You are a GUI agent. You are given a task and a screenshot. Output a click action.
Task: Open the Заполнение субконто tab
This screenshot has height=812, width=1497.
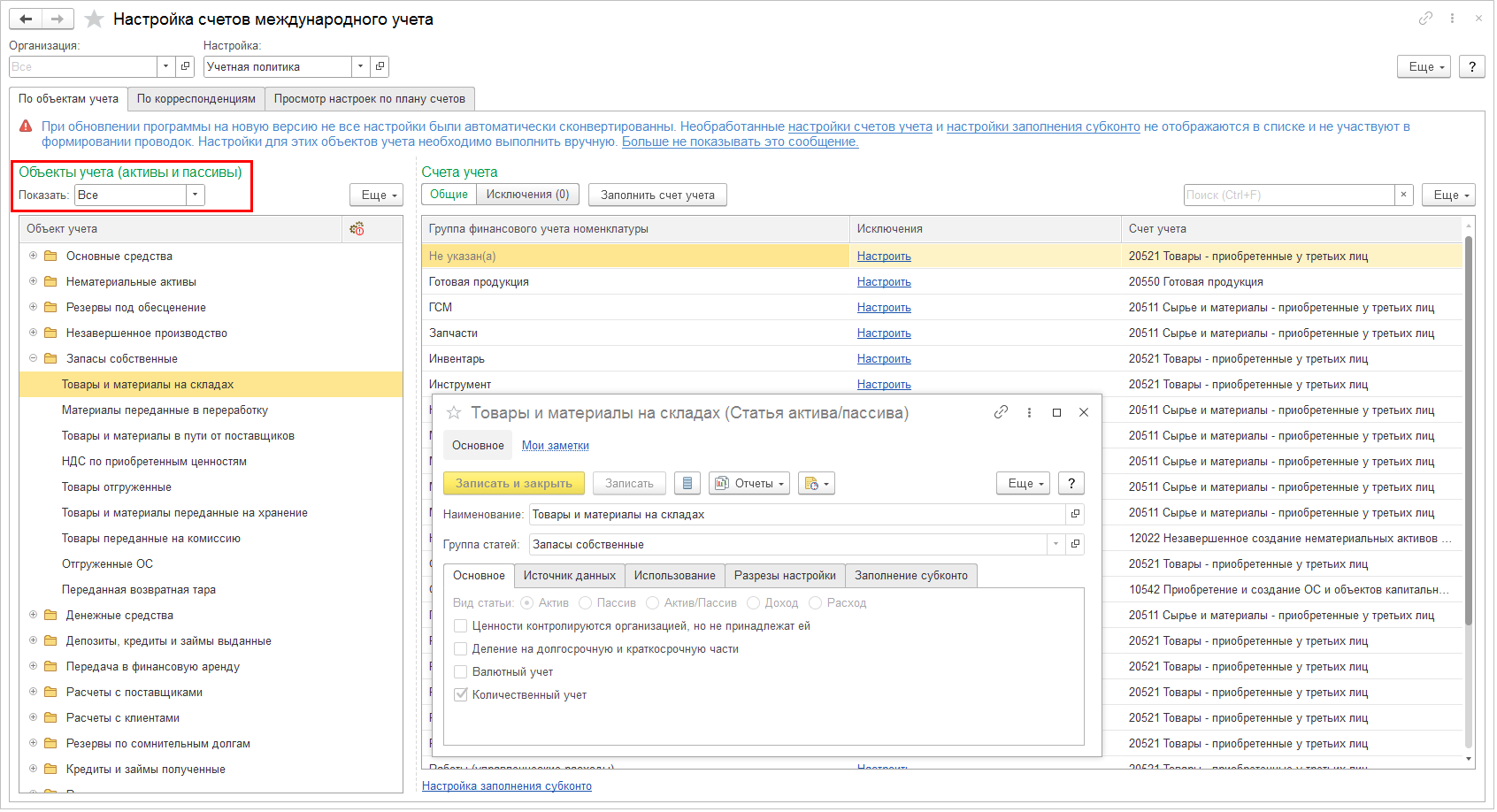coord(910,576)
